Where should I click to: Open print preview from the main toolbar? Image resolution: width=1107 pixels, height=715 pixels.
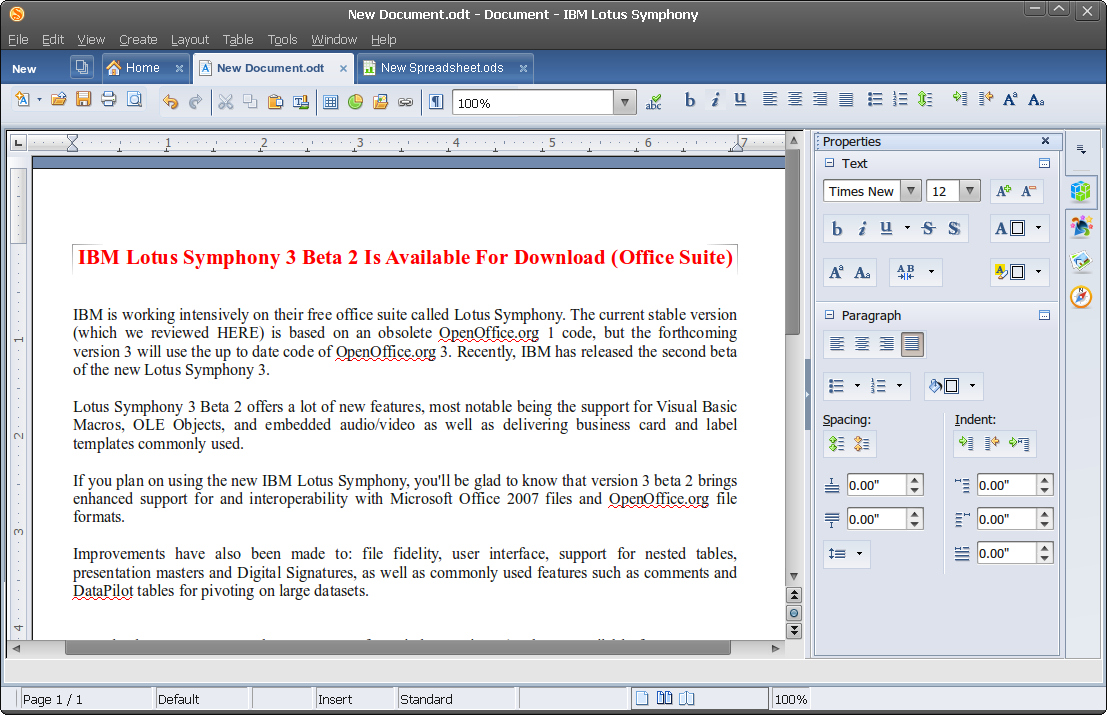tap(134, 100)
